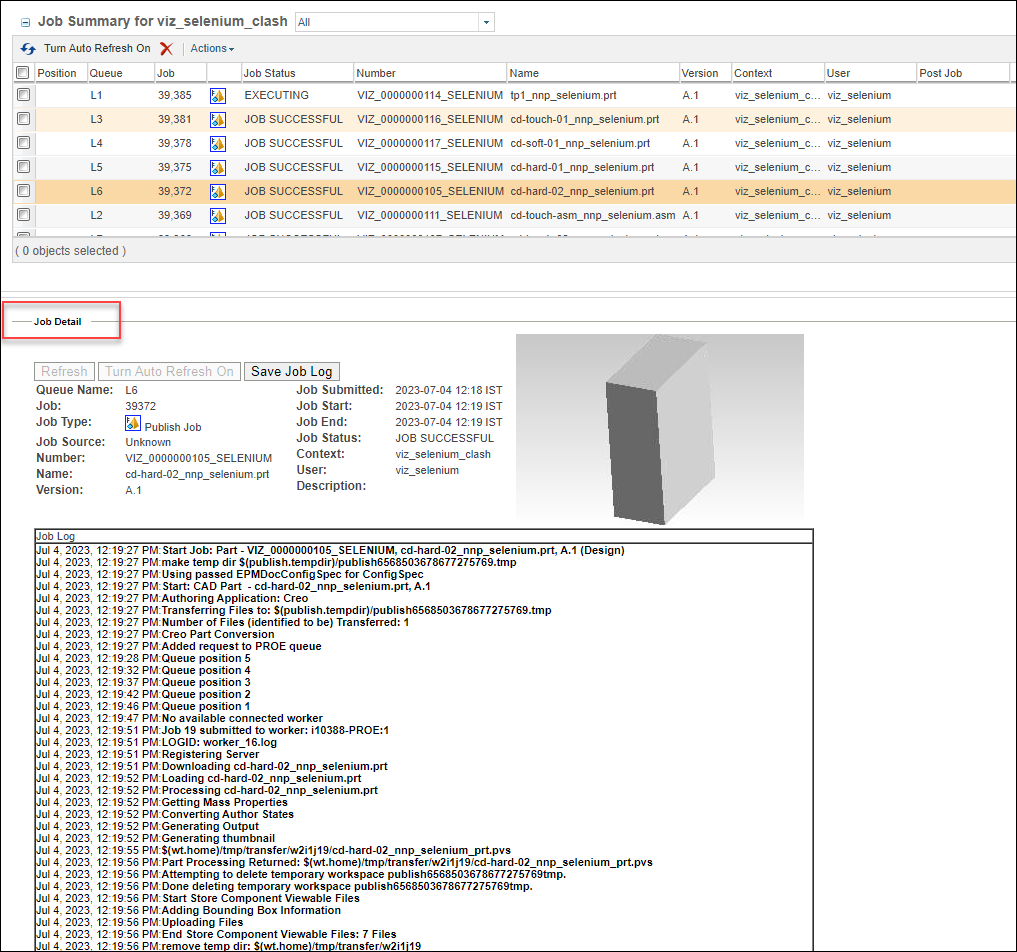Click Job Status value JOB SUCCESSFUL in detail
Screen dimensions: 1017x952
coord(444,438)
